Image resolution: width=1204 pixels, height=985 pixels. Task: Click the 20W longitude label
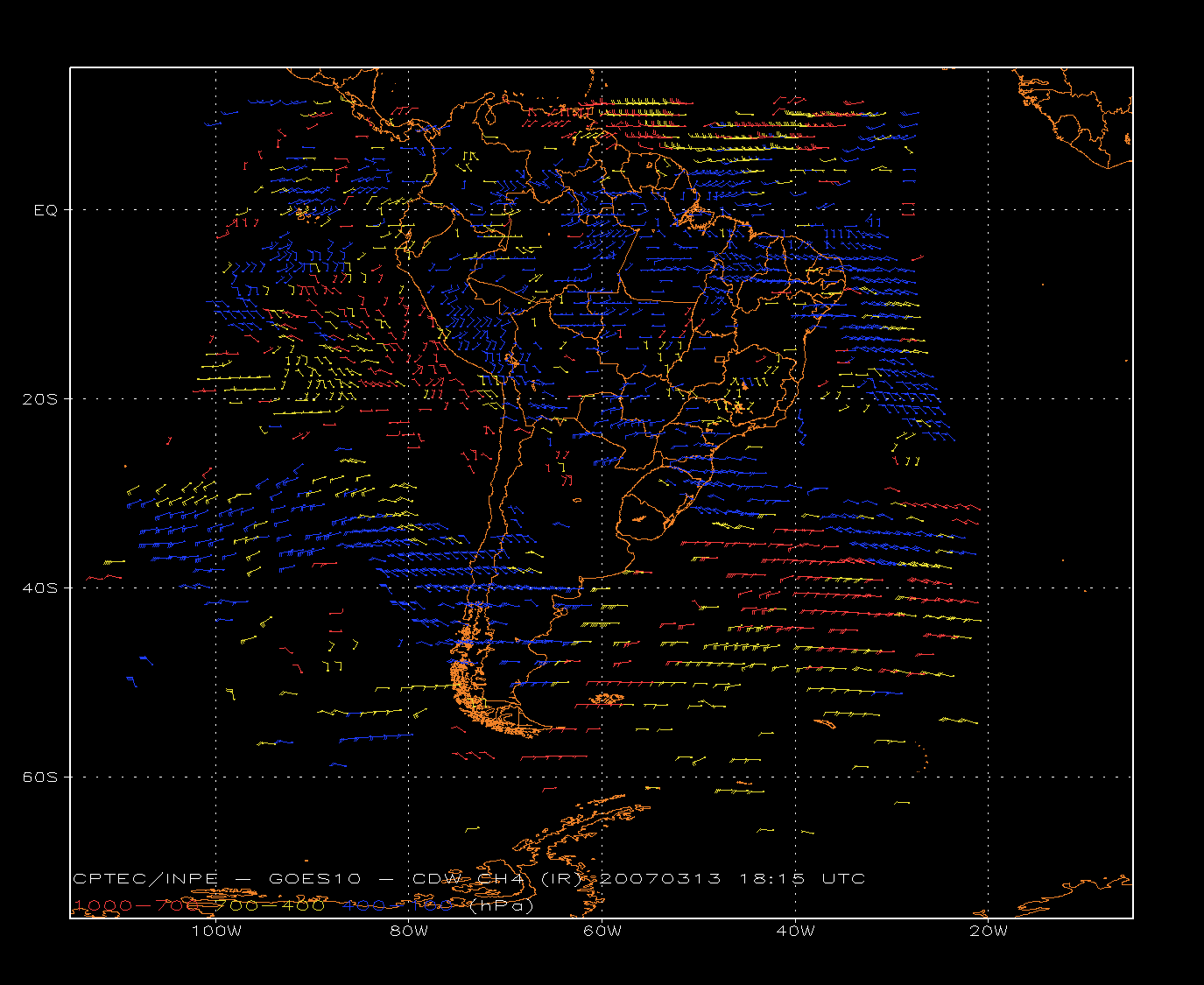tap(989, 931)
